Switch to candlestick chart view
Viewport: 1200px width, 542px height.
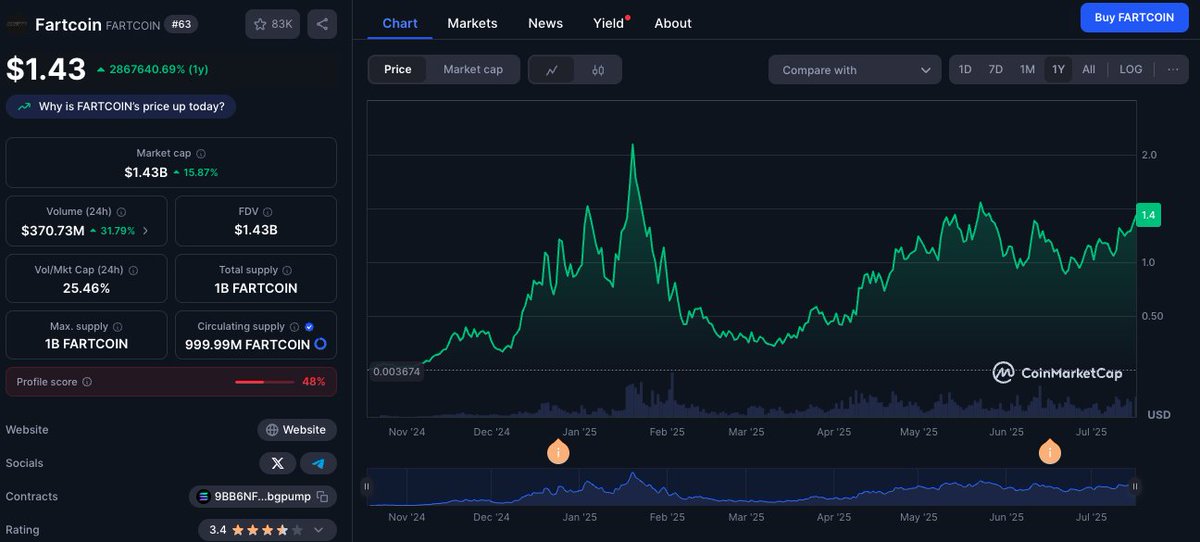[598, 70]
